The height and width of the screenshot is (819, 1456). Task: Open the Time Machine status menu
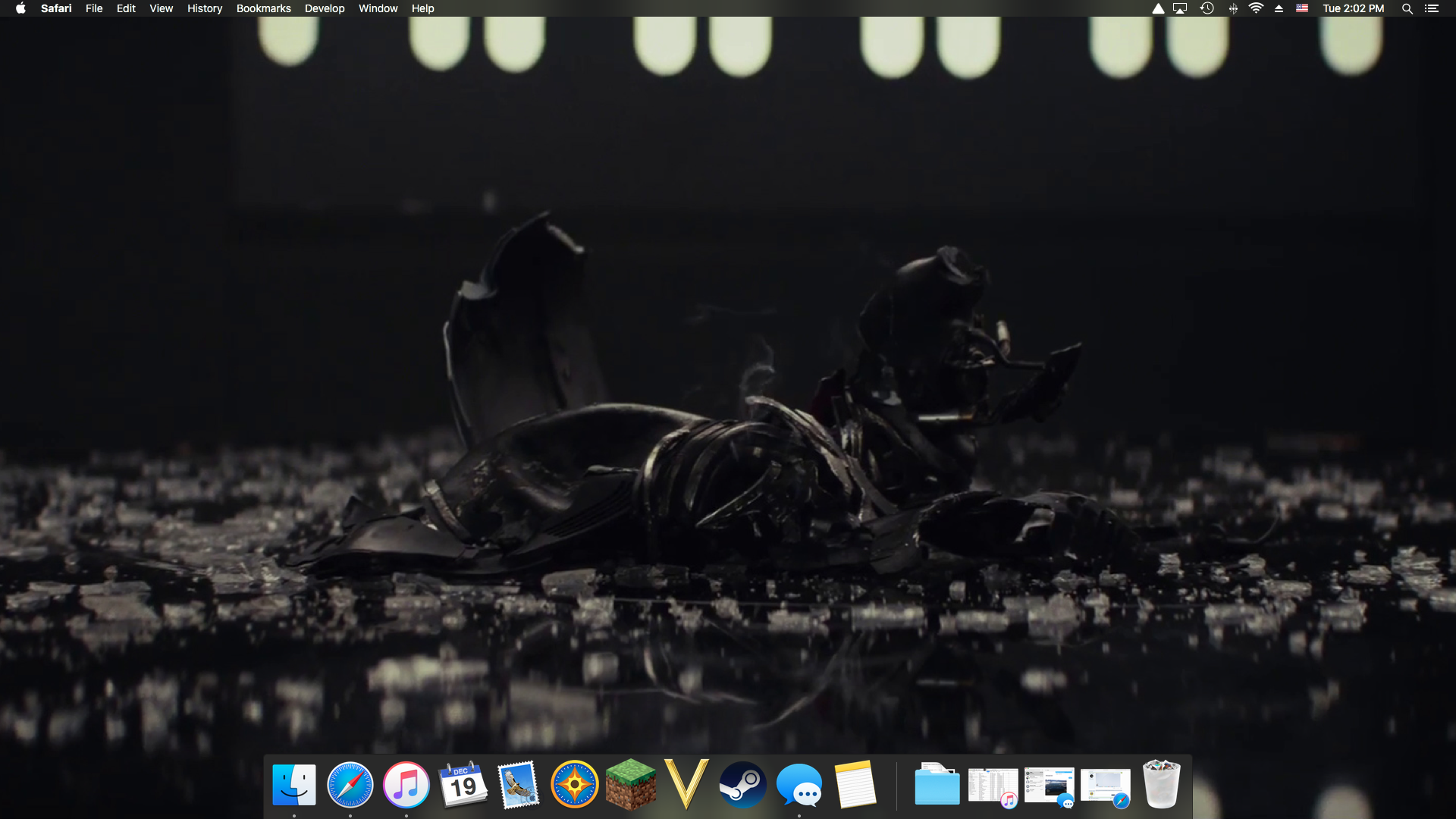pos(1207,8)
